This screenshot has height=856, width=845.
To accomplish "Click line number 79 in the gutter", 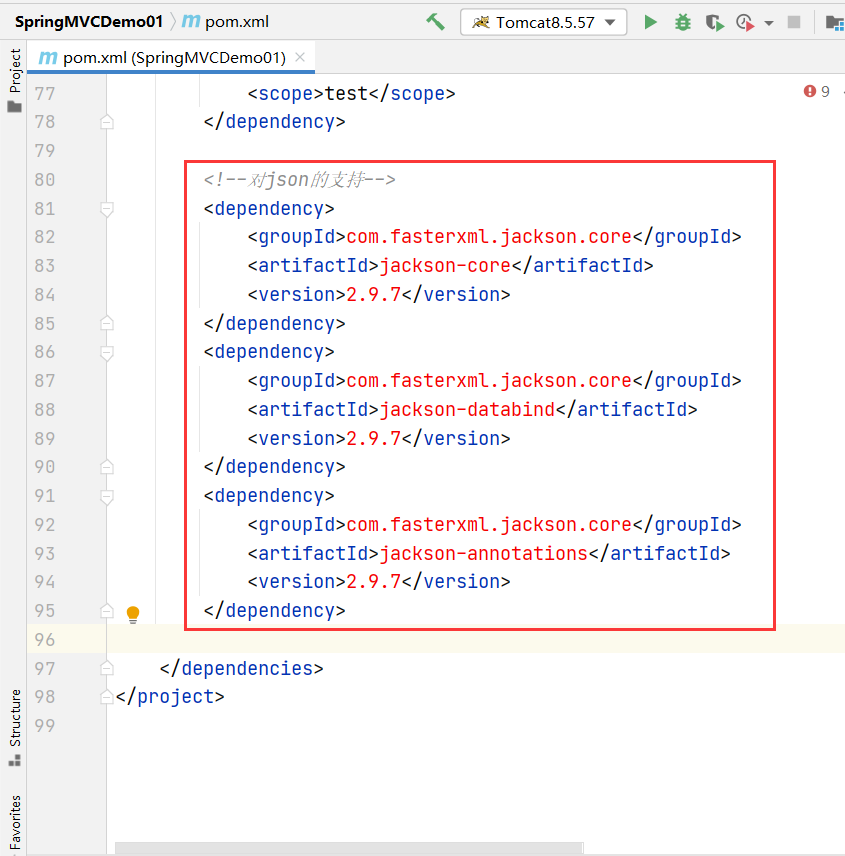I will tap(45, 151).
